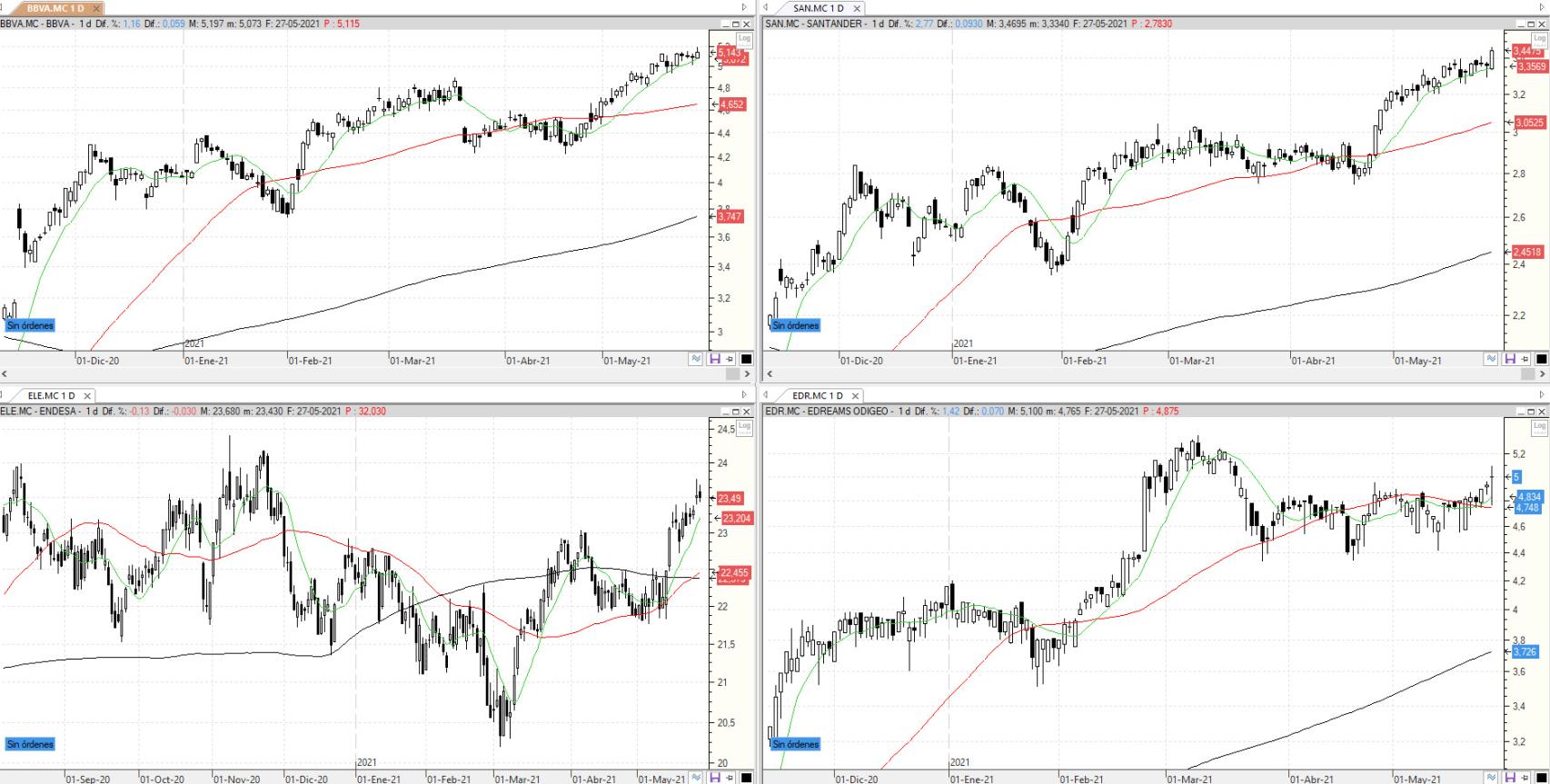Click wave indicator icon in BBVA chart
Image resolution: width=1550 pixels, height=784 pixels.
click(x=696, y=360)
